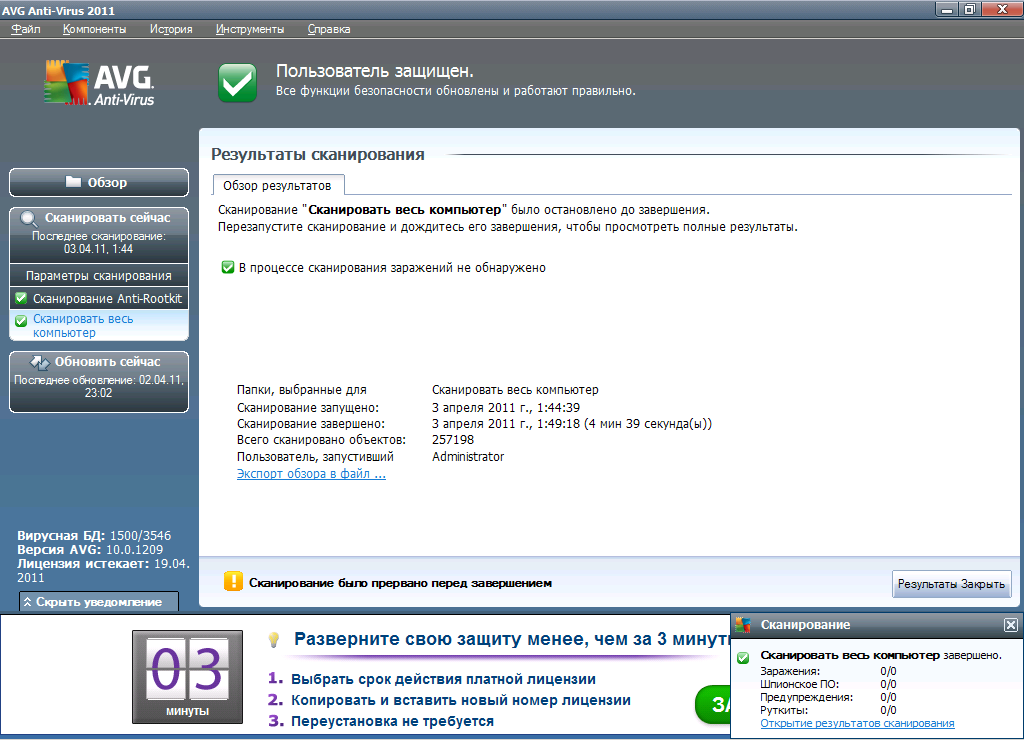Click 'Копировать и вставить новый номер лицензии' text

(460, 701)
